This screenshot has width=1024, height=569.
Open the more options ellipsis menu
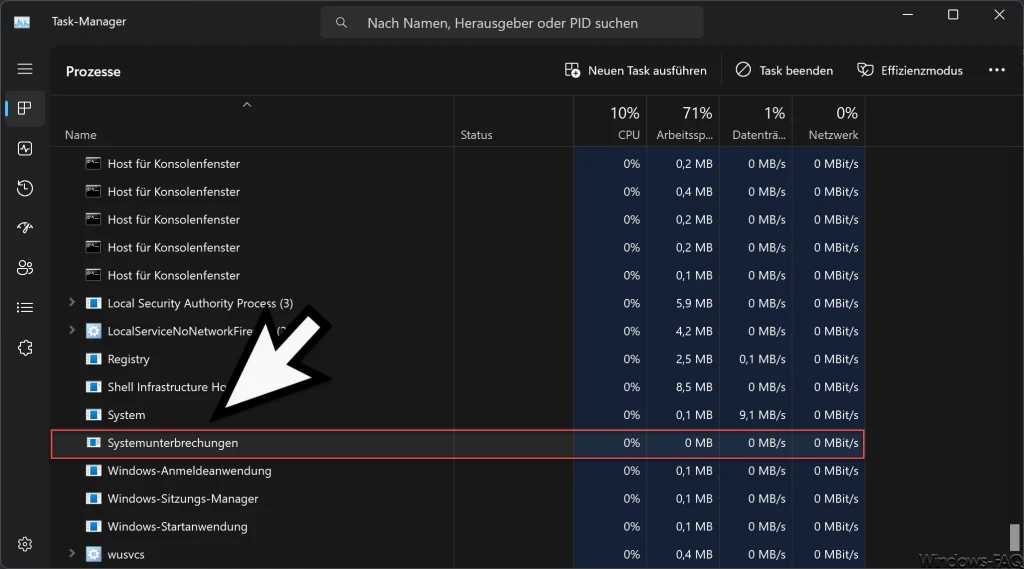pyautogui.click(x=997, y=70)
